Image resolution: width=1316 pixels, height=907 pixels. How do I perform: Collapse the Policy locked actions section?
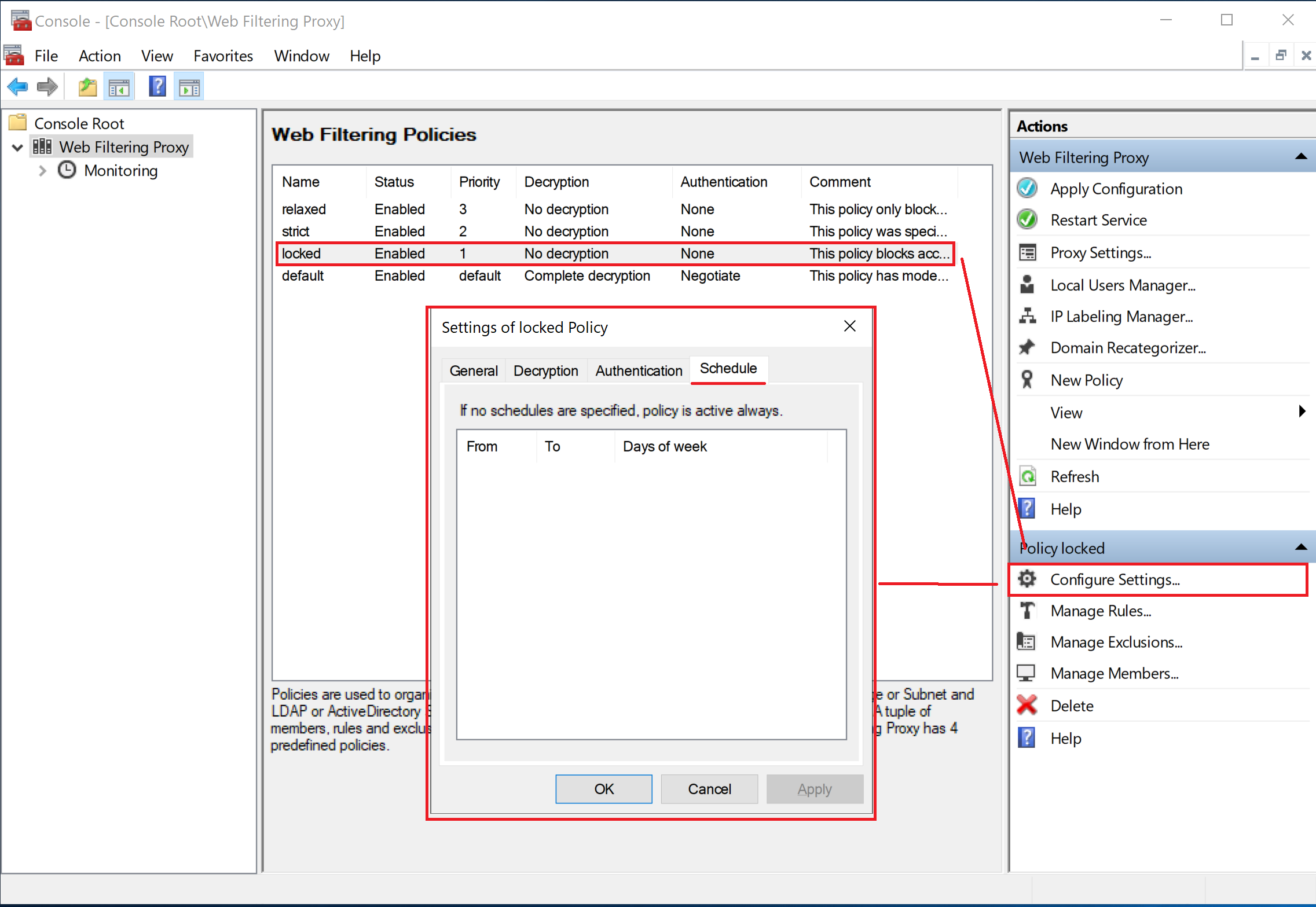coord(1301,548)
